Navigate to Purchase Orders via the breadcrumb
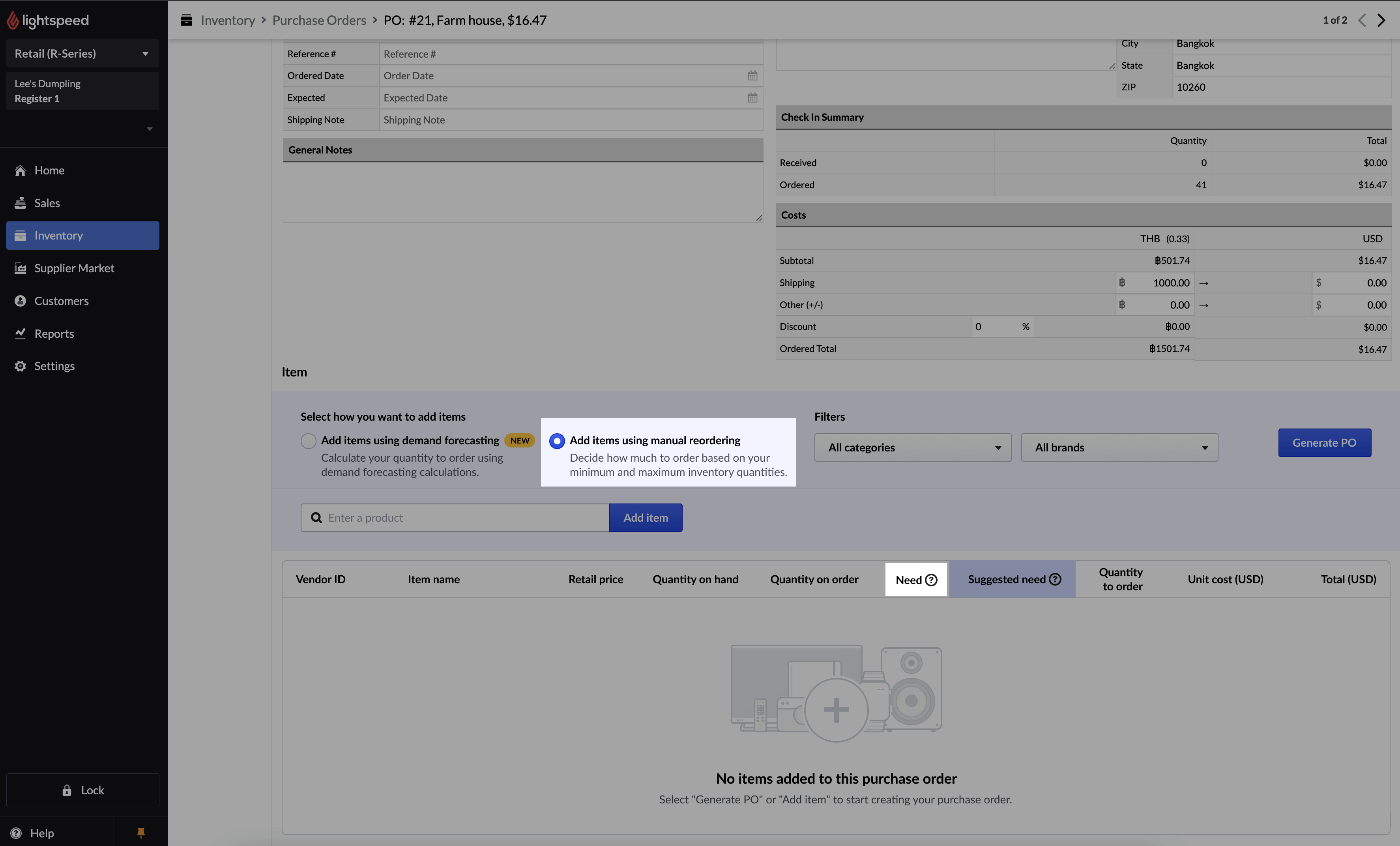The width and height of the screenshot is (1400, 846). 319,20
